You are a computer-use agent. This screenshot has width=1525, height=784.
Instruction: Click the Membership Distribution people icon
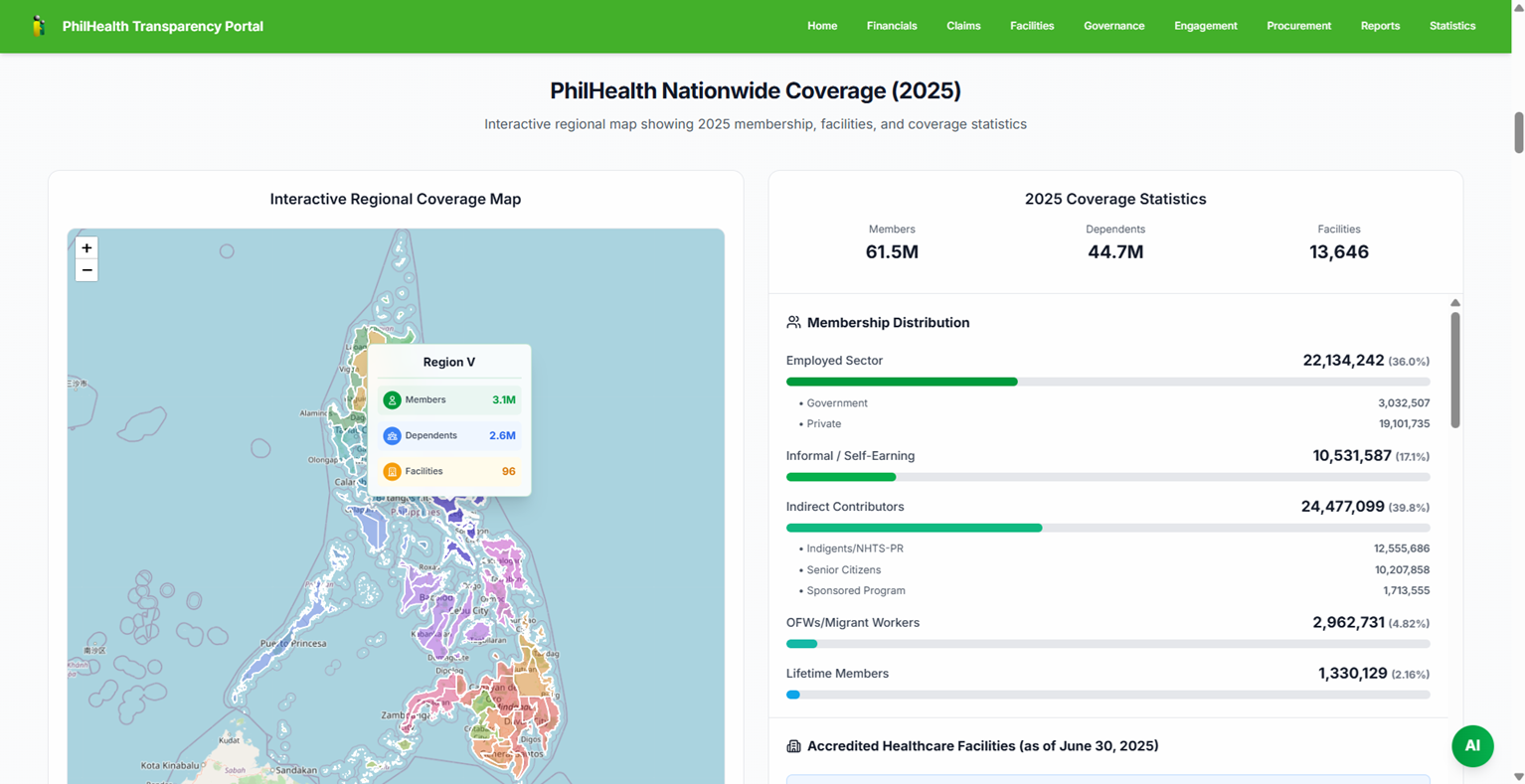pos(792,322)
